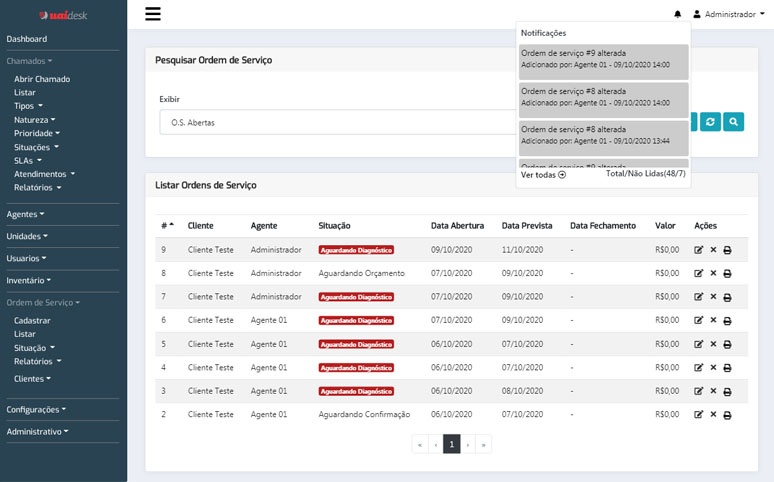
Task: Print service order 7 with printer icon
Action: [x=727, y=297]
